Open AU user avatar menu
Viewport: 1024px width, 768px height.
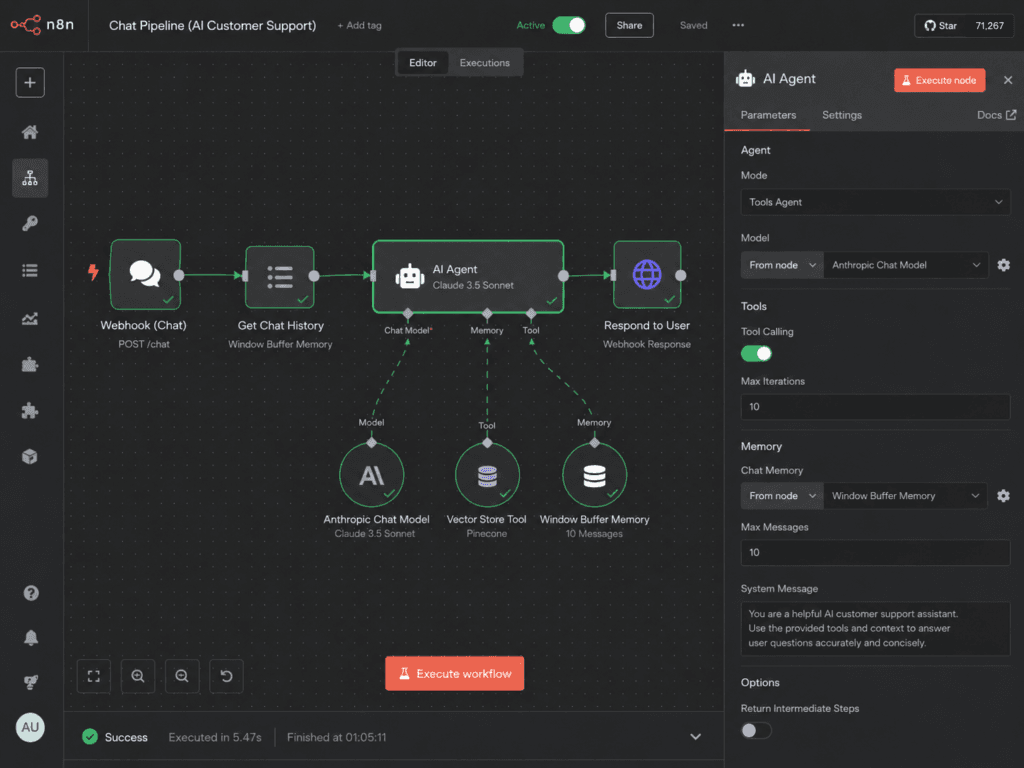pos(30,727)
